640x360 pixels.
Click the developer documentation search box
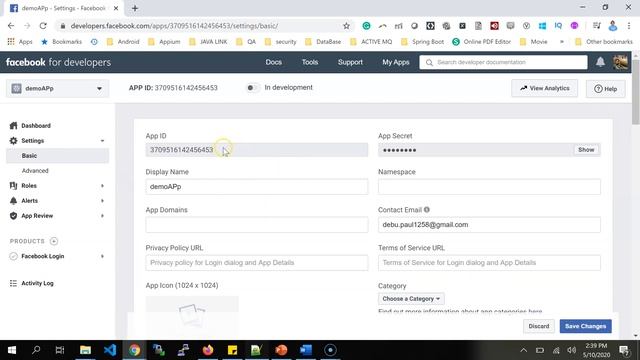[503, 62]
